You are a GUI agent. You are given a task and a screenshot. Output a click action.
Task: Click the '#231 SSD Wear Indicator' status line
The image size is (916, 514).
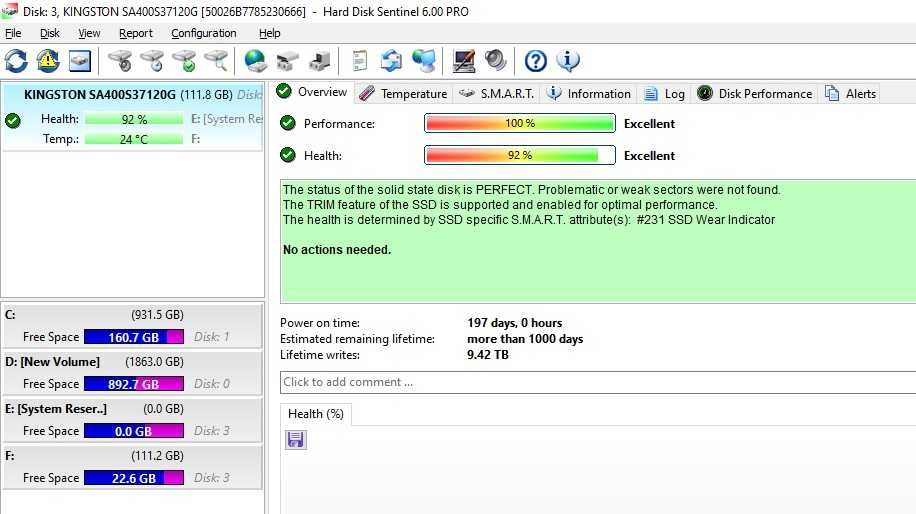[x=706, y=220]
